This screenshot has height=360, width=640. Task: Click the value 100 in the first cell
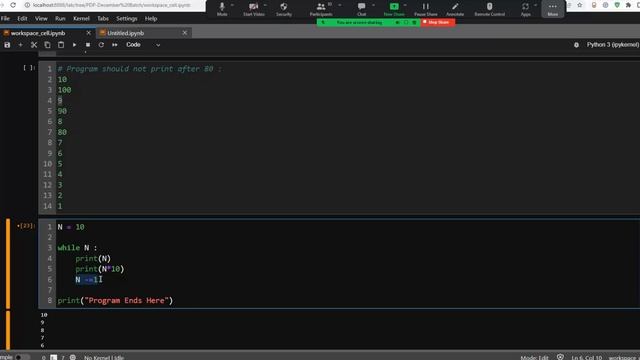click(64, 90)
